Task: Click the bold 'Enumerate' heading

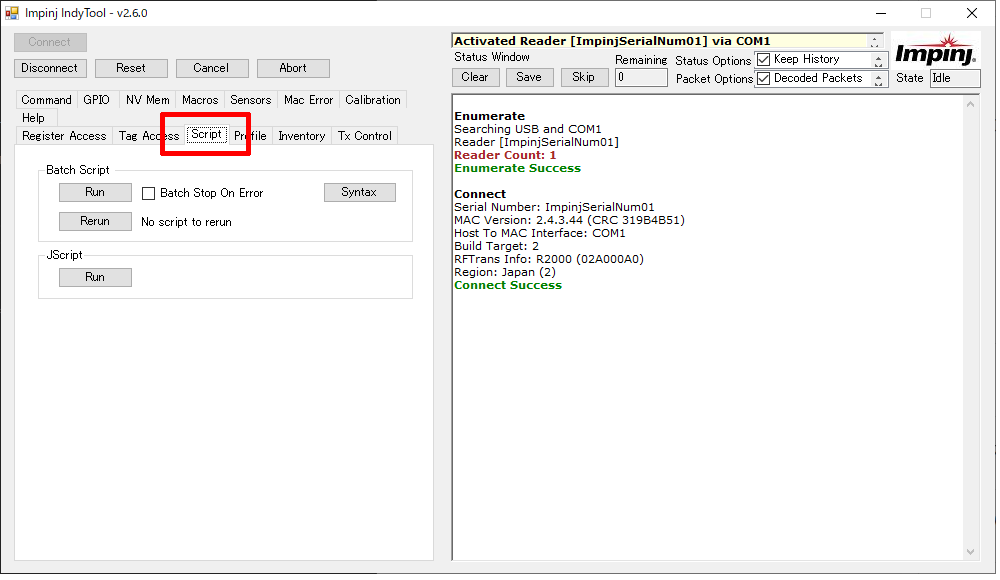Action: [x=489, y=116]
